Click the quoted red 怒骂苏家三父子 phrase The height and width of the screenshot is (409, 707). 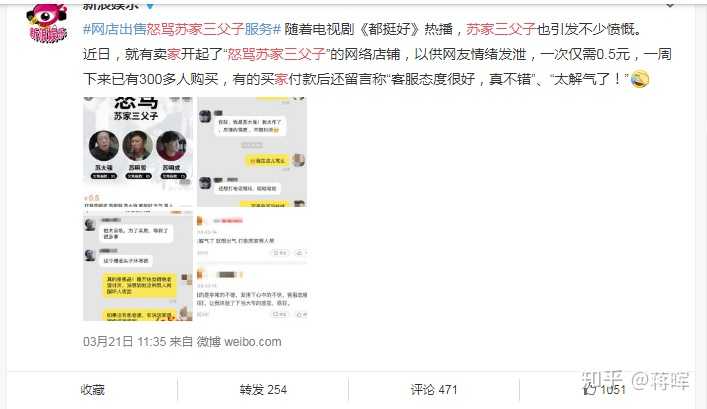276,54
